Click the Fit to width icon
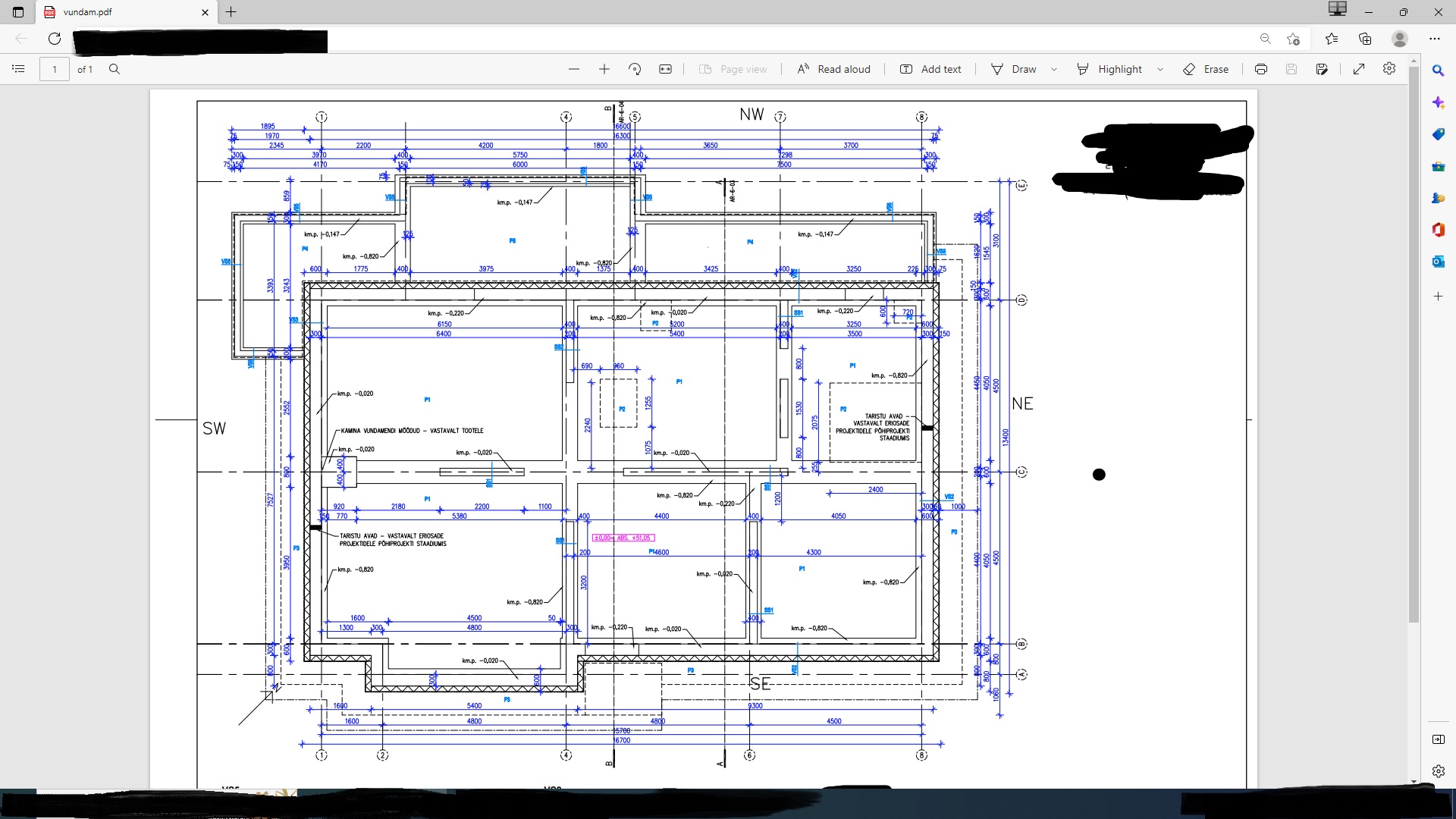The image size is (1456, 819). pos(665,69)
